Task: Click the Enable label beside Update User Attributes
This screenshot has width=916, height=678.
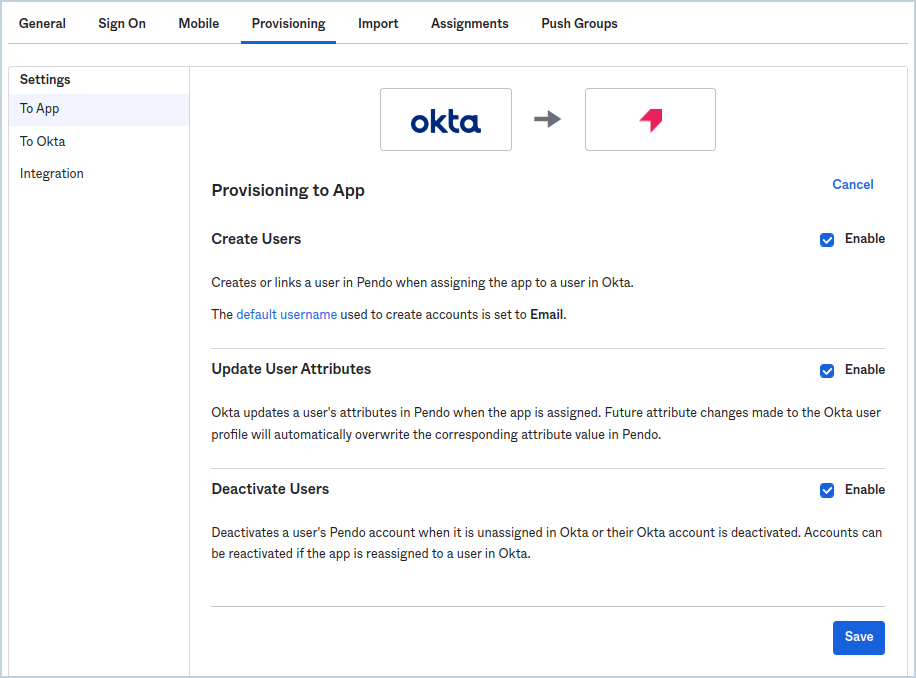Action: pos(865,370)
